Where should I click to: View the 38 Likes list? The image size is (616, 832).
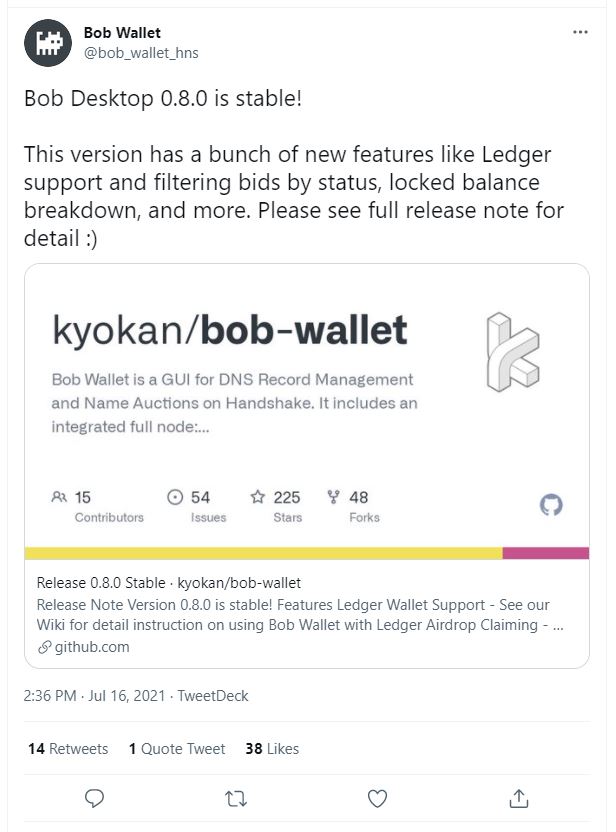pyautogui.click(x=272, y=748)
